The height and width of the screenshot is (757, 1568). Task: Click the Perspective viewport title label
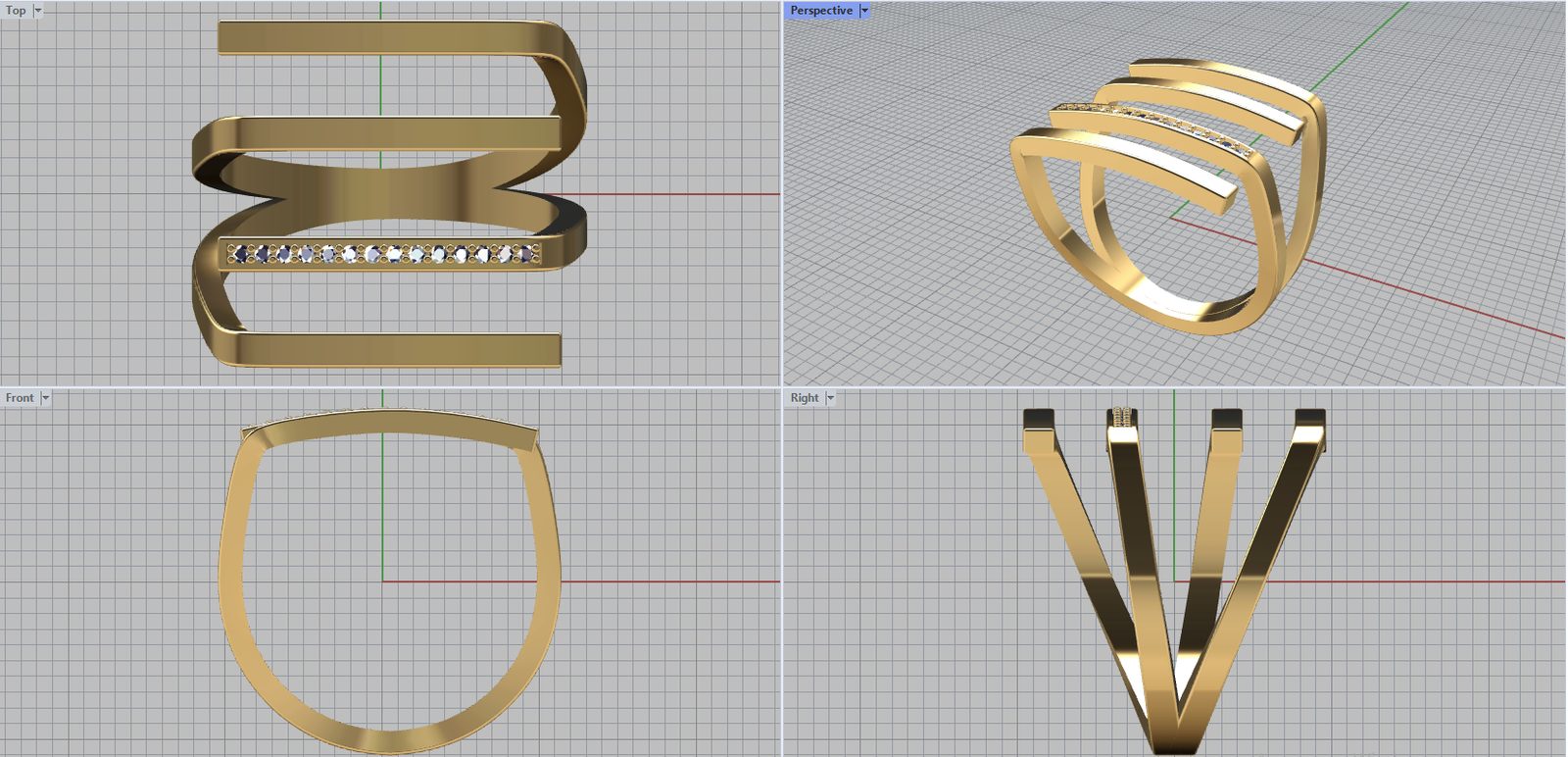pos(820,11)
